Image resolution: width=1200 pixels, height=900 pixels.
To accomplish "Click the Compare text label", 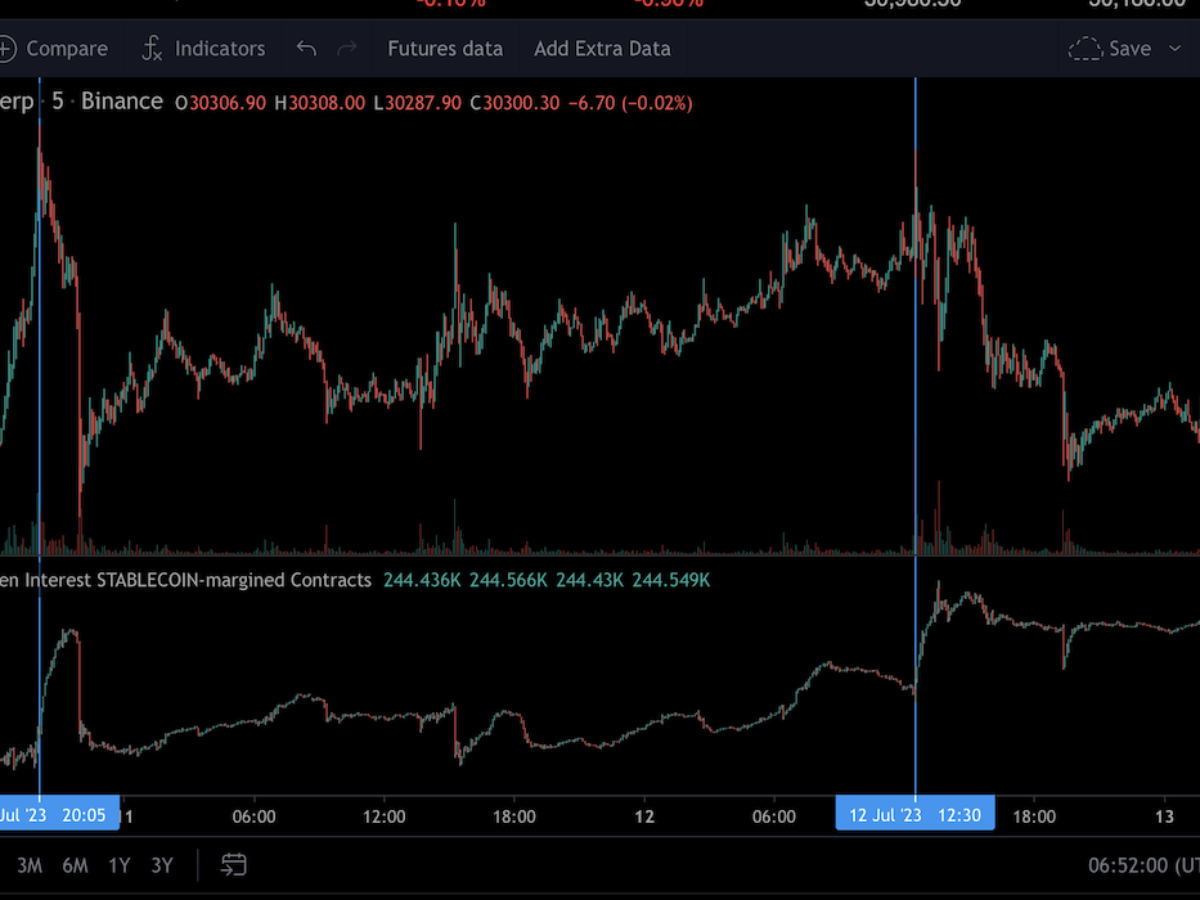I will tap(67, 48).
